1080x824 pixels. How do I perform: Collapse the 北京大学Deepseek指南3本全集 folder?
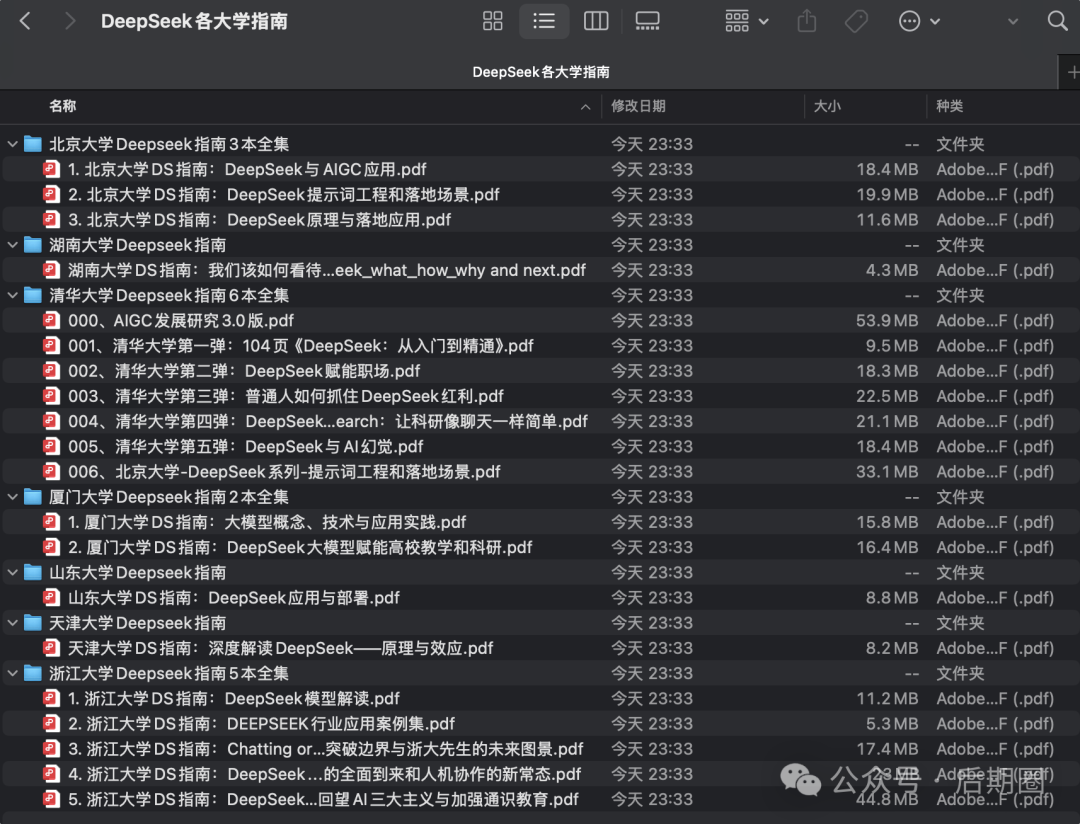point(12,143)
